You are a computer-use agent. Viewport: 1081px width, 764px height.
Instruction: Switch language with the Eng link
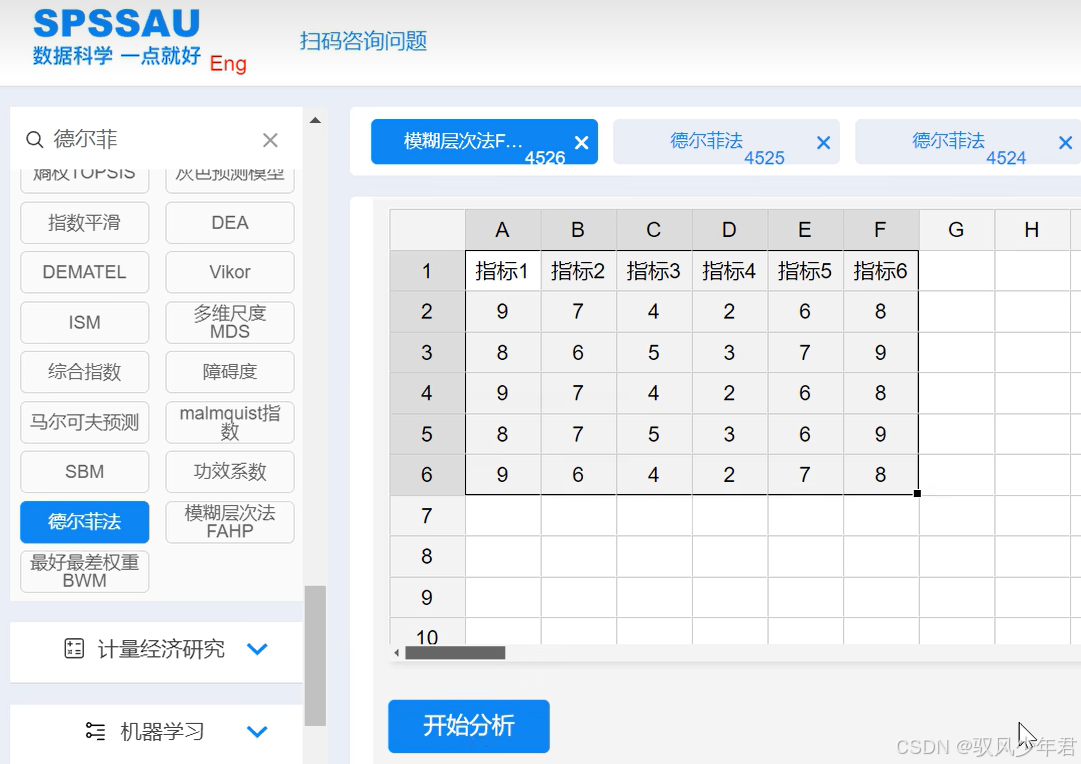[228, 63]
